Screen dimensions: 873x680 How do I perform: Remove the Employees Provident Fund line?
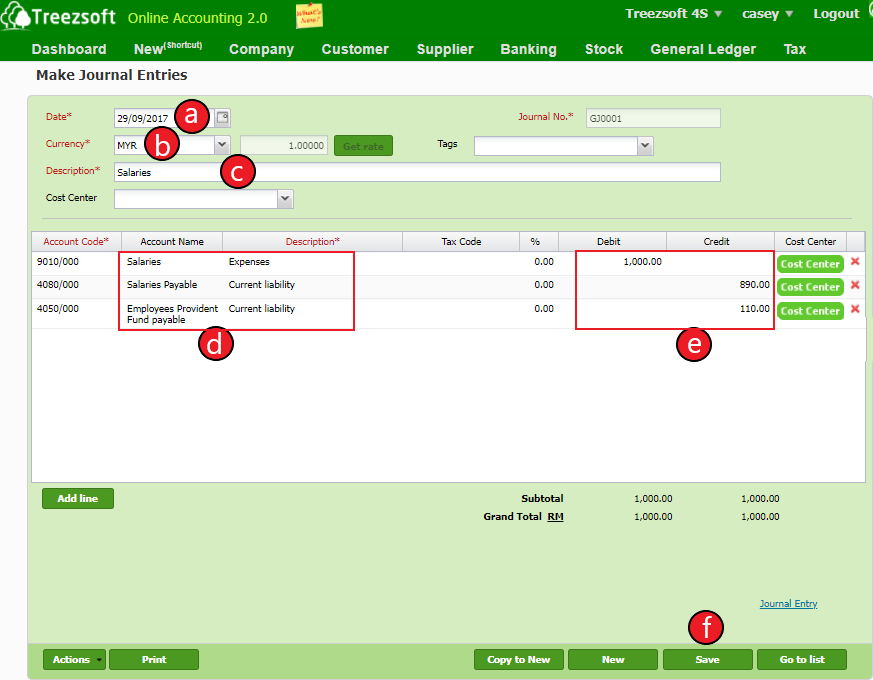pos(855,309)
